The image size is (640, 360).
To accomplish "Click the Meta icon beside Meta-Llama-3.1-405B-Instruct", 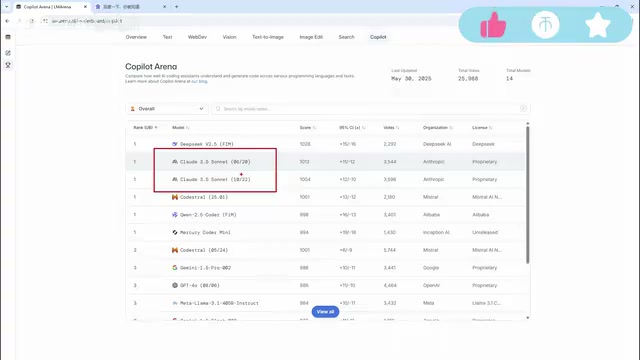I will [x=175, y=303].
